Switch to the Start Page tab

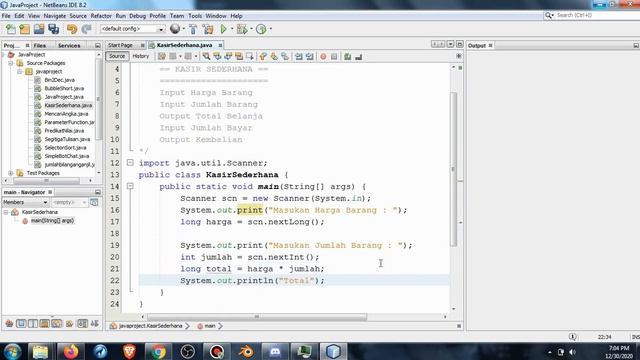click(121, 45)
